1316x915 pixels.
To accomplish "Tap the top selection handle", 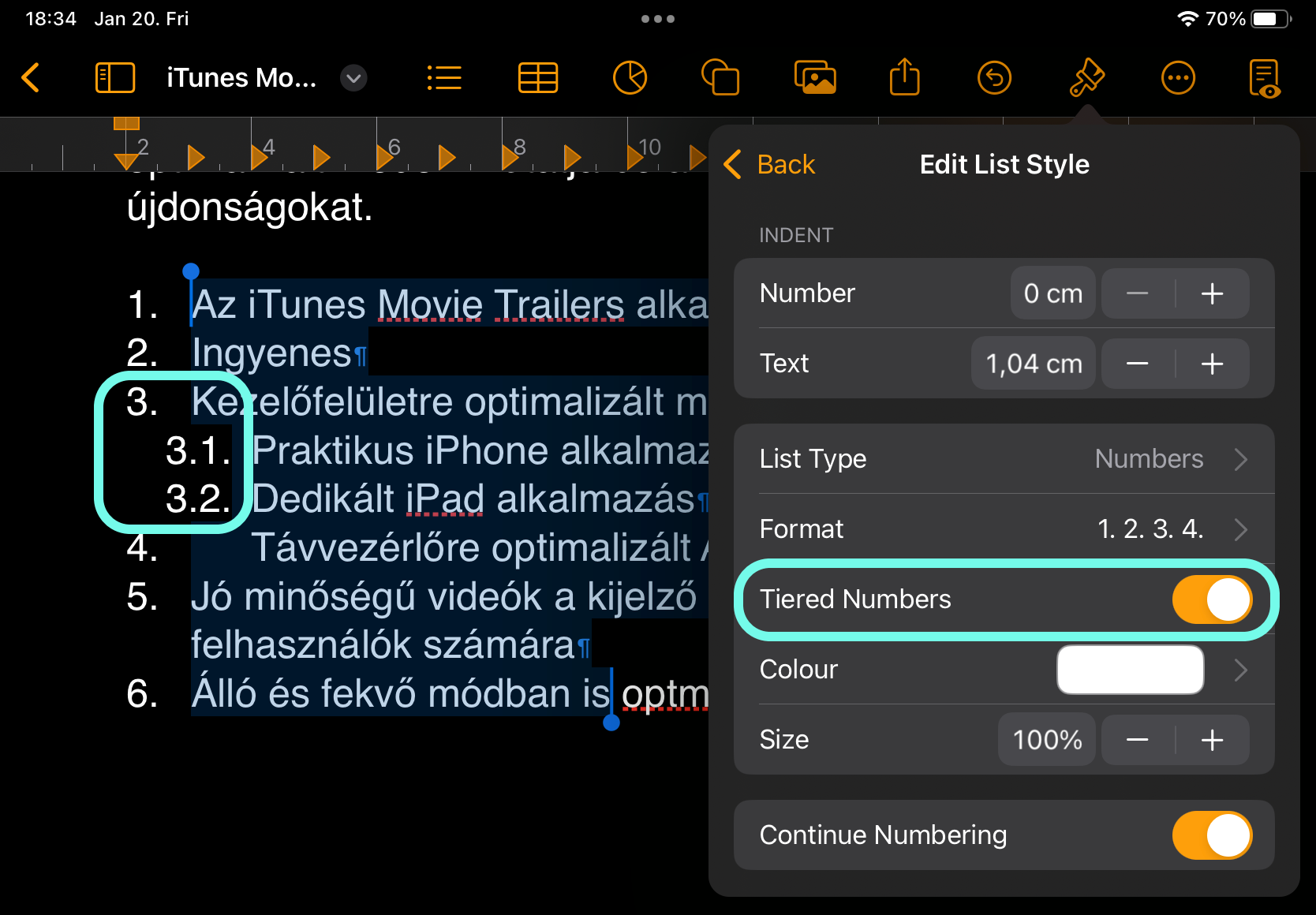I will click(191, 272).
